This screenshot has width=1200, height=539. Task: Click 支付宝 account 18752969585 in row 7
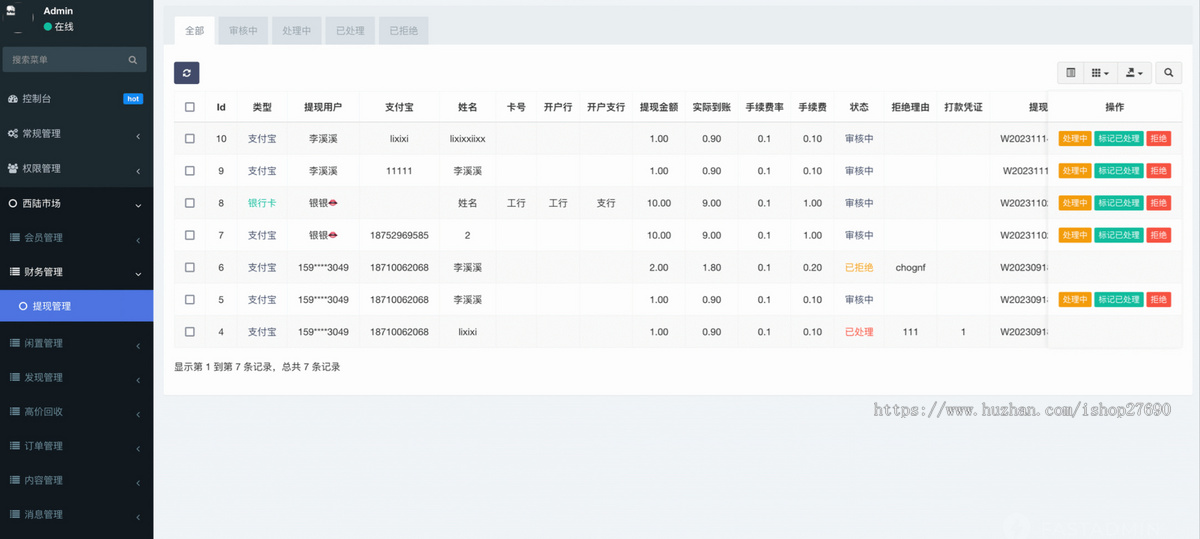(x=399, y=235)
